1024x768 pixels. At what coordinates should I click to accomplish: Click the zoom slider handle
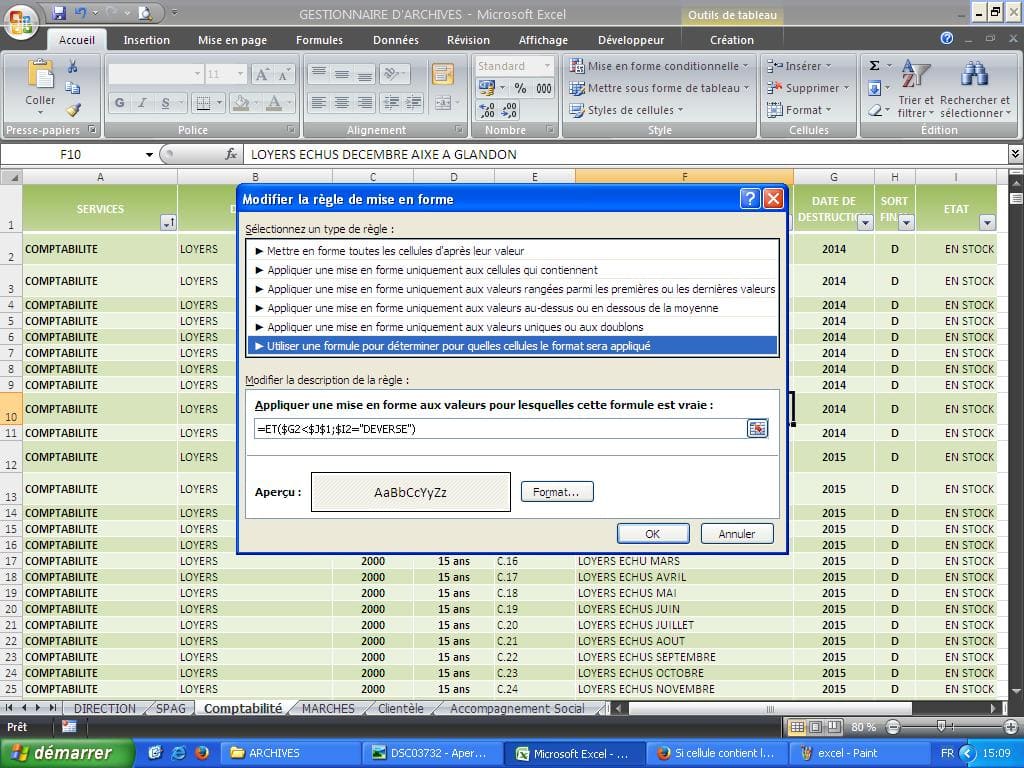point(940,727)
